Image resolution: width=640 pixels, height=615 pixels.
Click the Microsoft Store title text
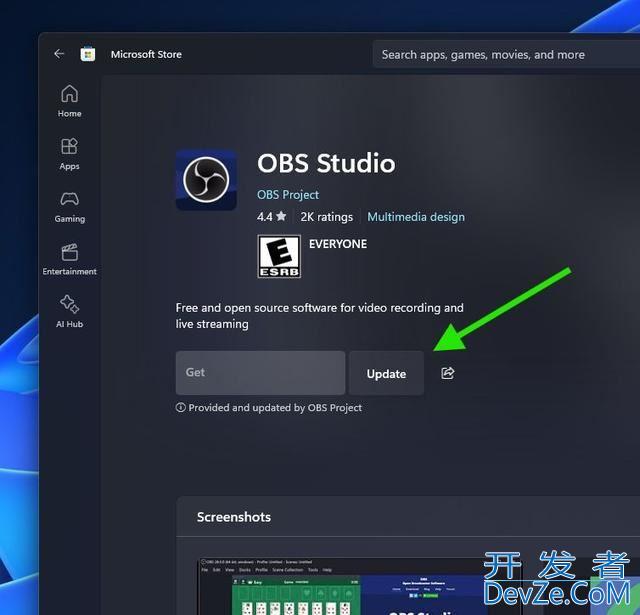pos(146,54)
